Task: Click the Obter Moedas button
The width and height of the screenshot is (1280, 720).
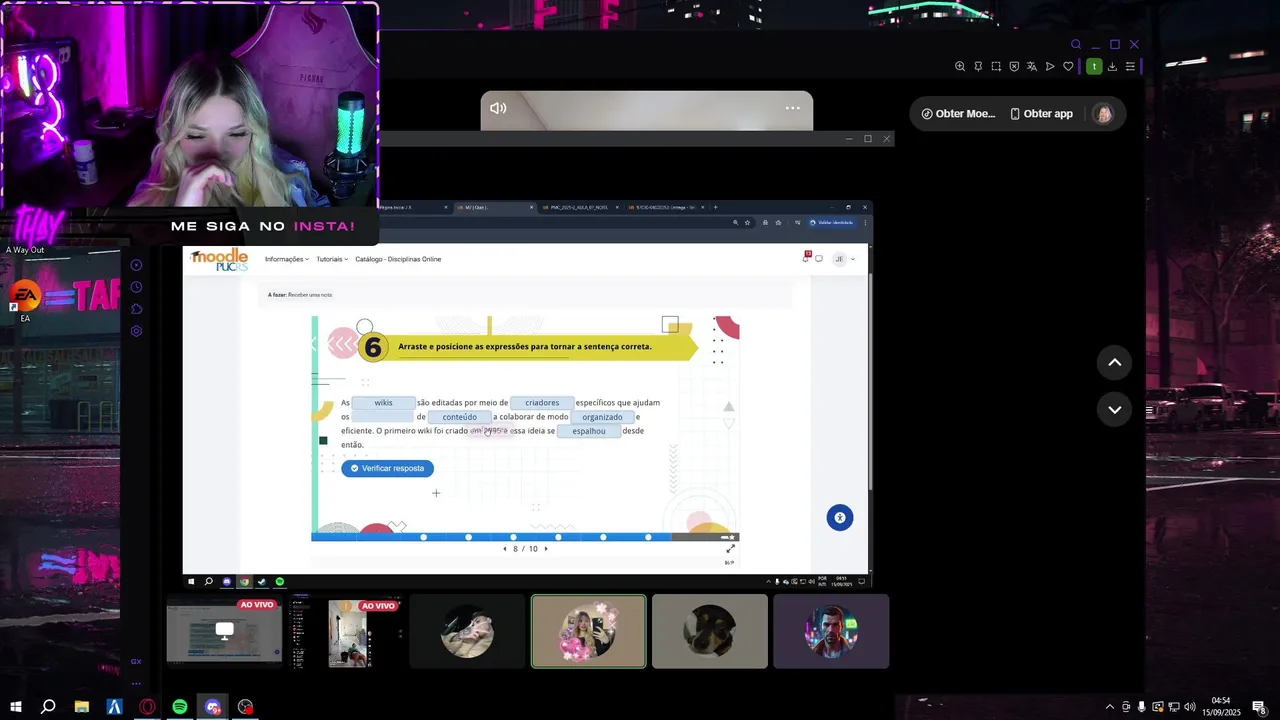Action: pyautogui.click(x=958, y=114)
